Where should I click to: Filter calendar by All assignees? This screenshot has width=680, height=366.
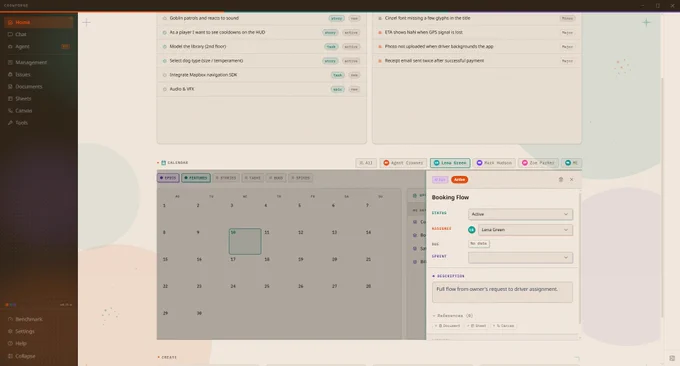[366, 163]
